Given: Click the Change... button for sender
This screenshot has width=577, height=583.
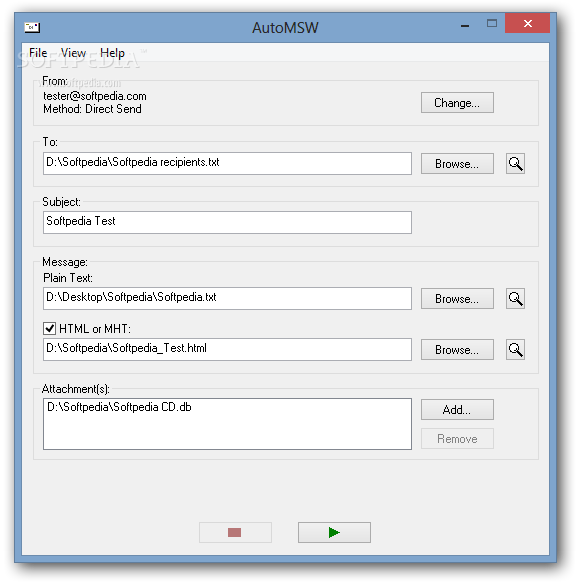Looking at the screenshot, I should click(x=457, y=103).
